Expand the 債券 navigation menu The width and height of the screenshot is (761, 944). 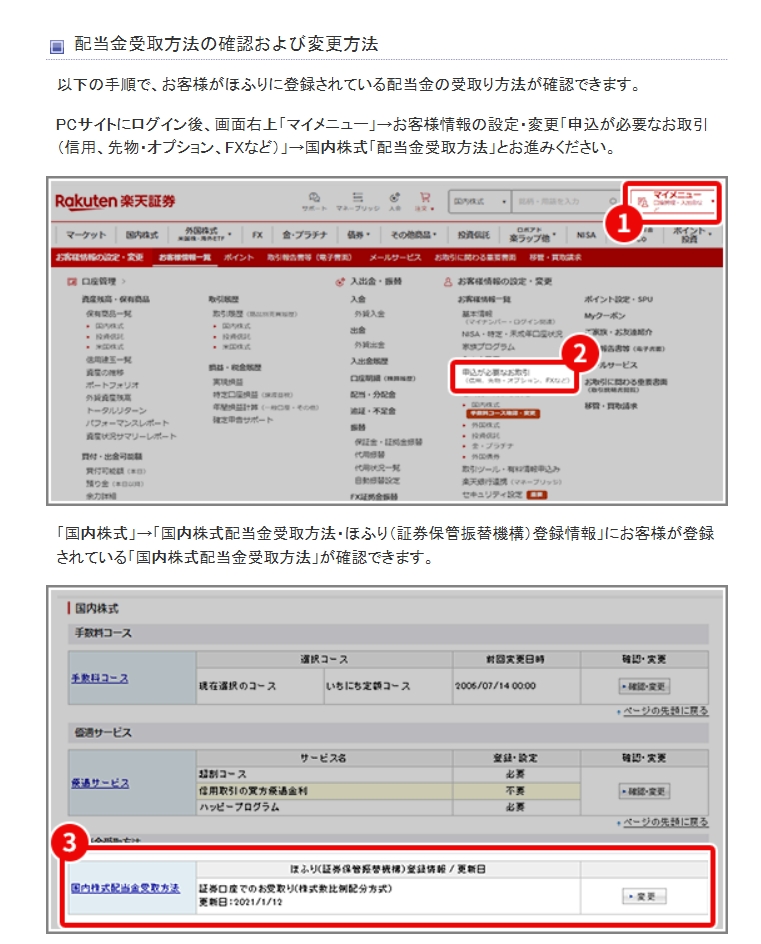coord(358,235)
